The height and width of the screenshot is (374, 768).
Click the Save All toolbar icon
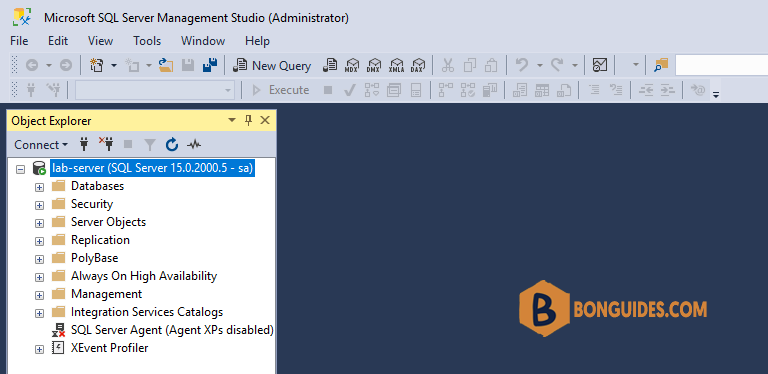pos(210,65)
